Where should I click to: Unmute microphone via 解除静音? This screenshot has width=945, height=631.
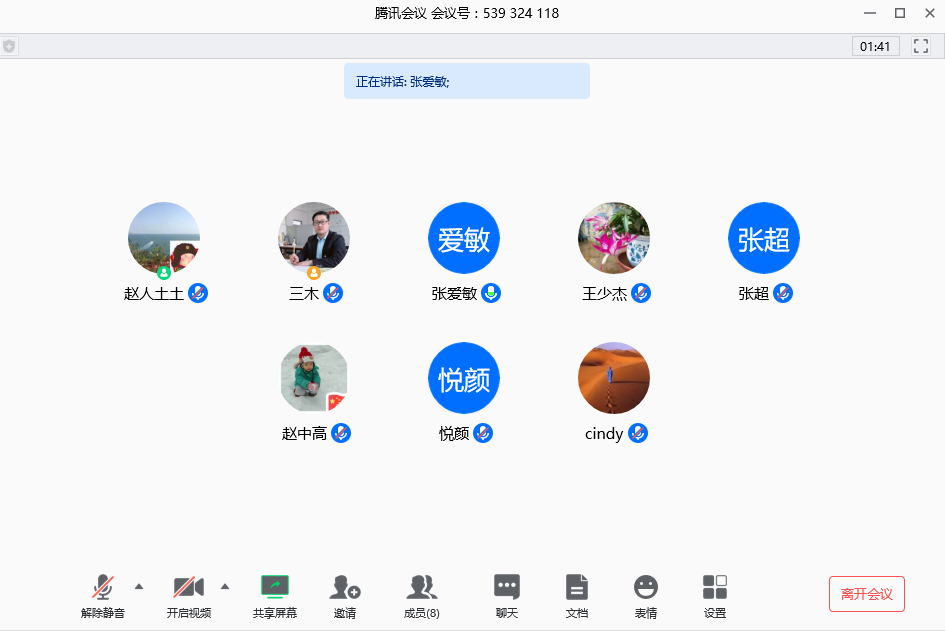tap(103, 588)
